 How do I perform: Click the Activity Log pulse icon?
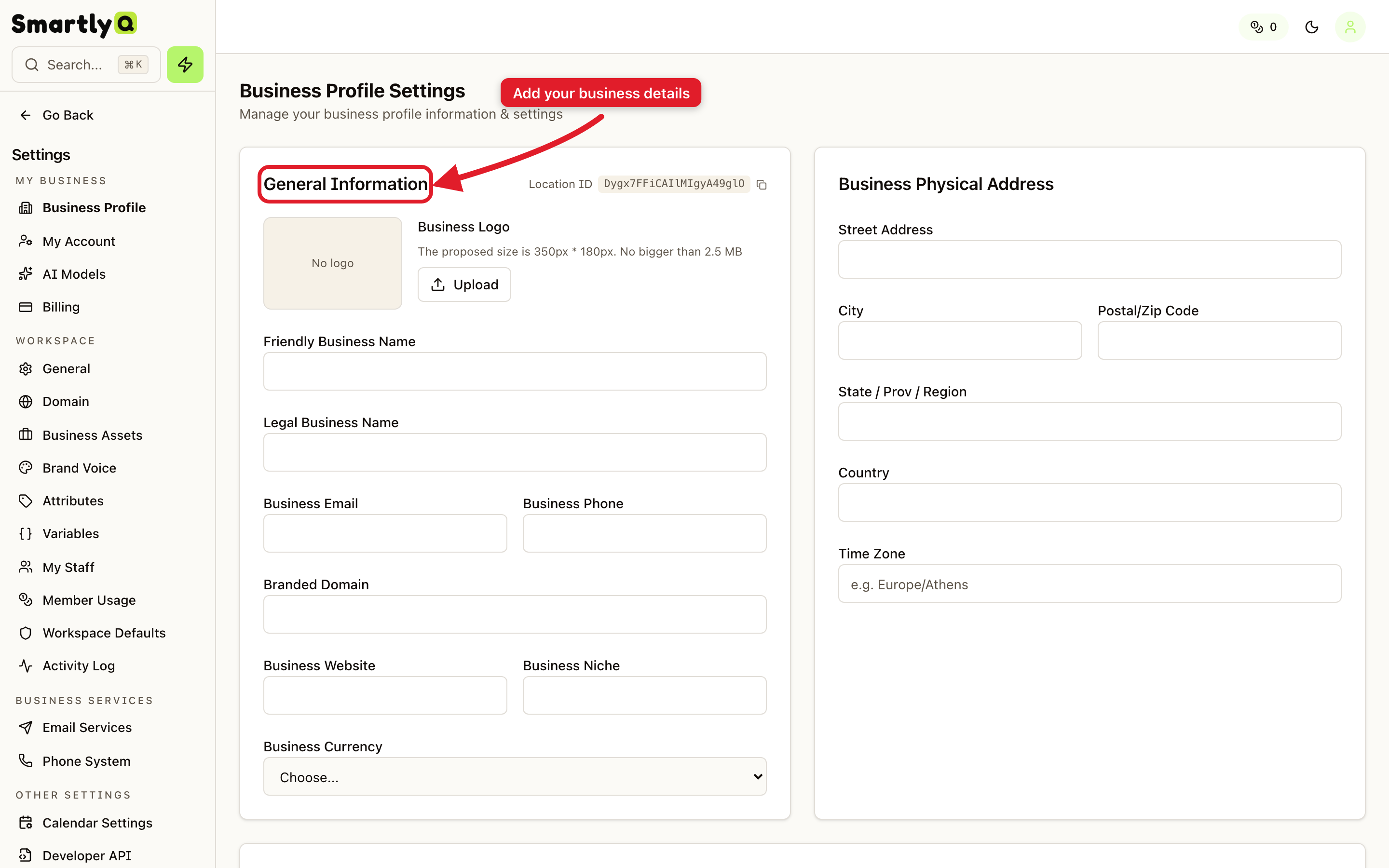(25, 666)
